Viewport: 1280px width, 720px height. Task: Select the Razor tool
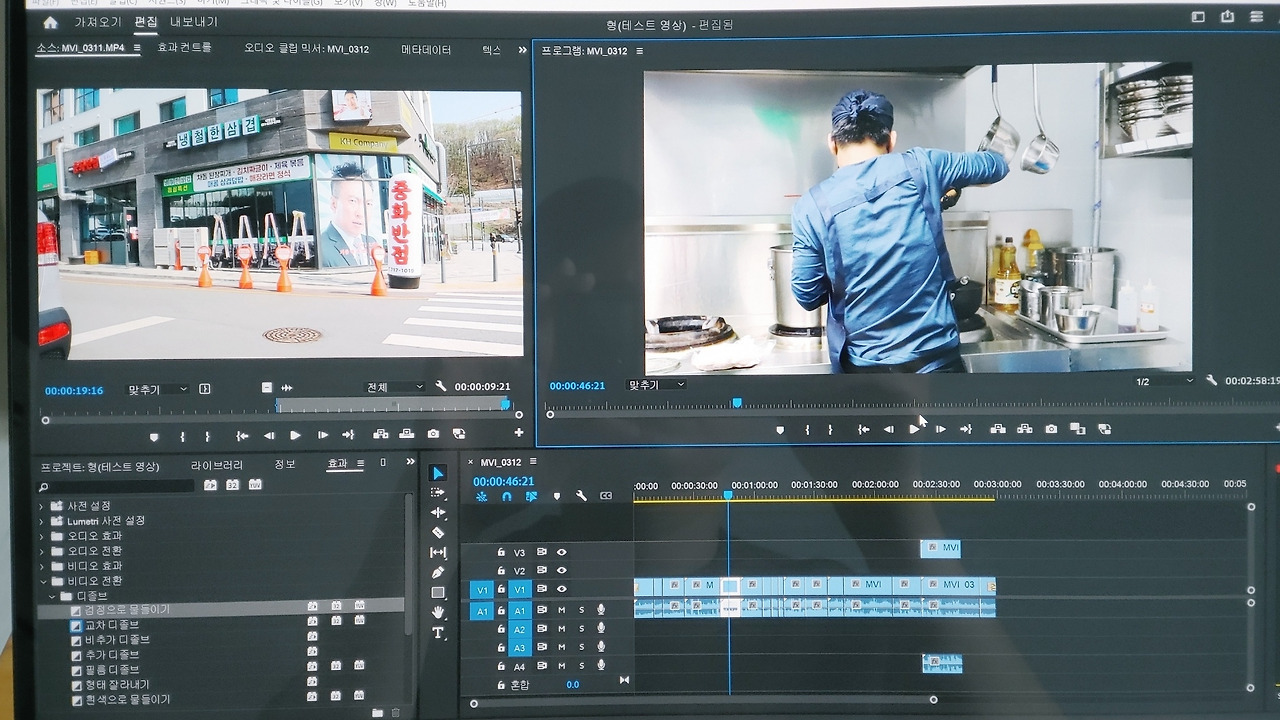tap(438, 533)
